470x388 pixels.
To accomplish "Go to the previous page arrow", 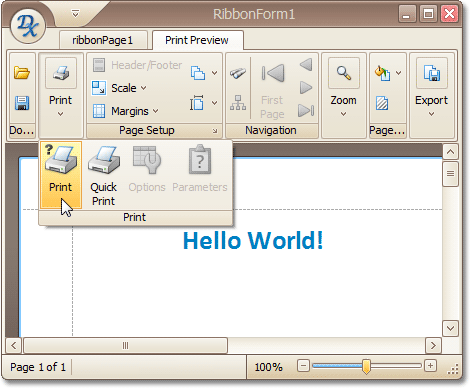I will 306,65.
